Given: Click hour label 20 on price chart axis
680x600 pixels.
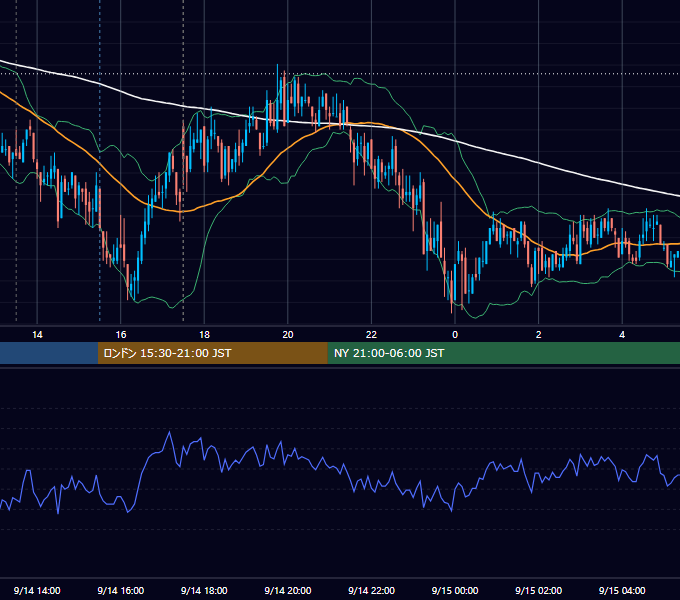Looking at the screenshot, I should [x=288, y=335].
